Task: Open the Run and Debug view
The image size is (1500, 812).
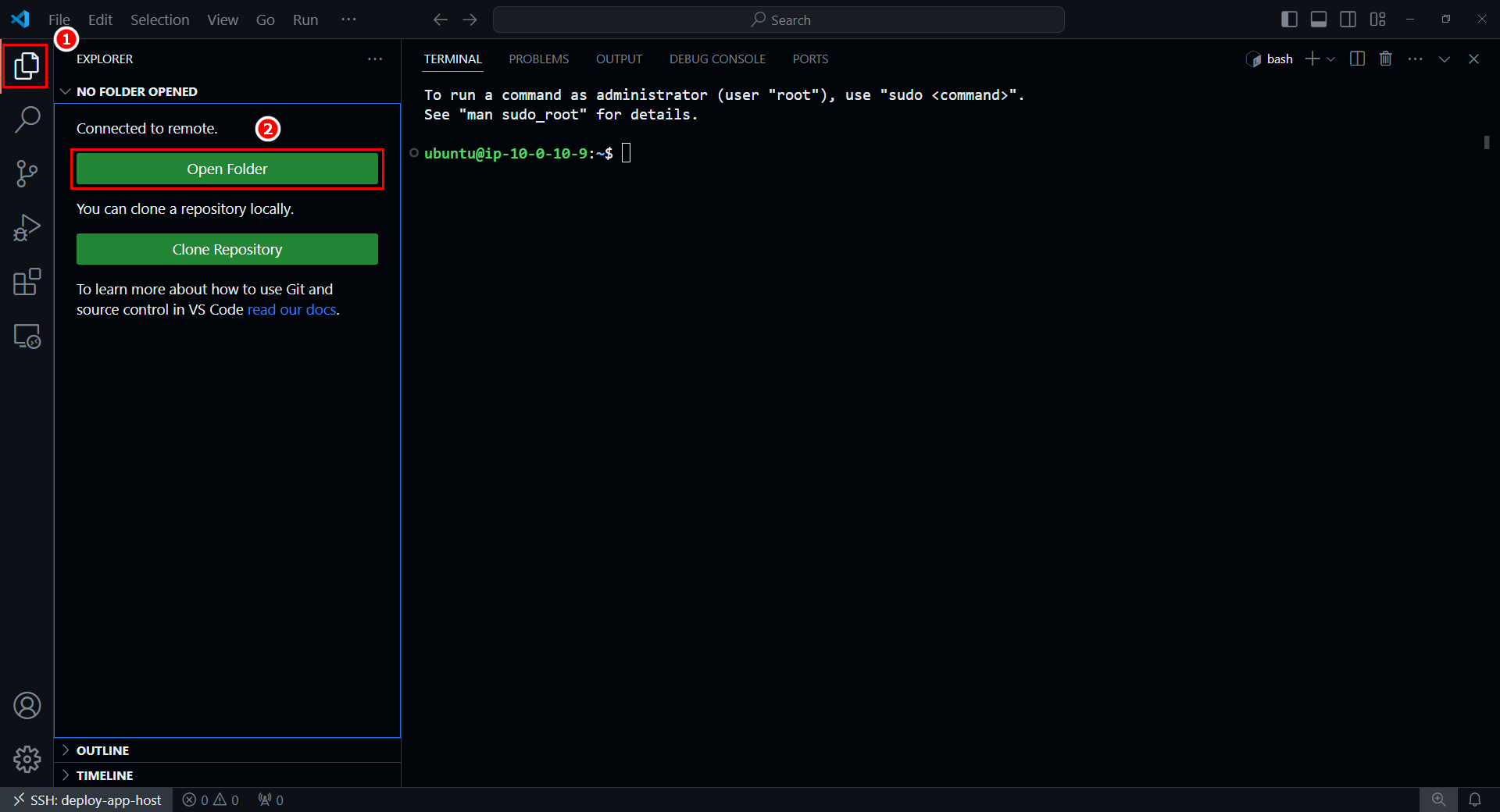Action: [27, 228]
